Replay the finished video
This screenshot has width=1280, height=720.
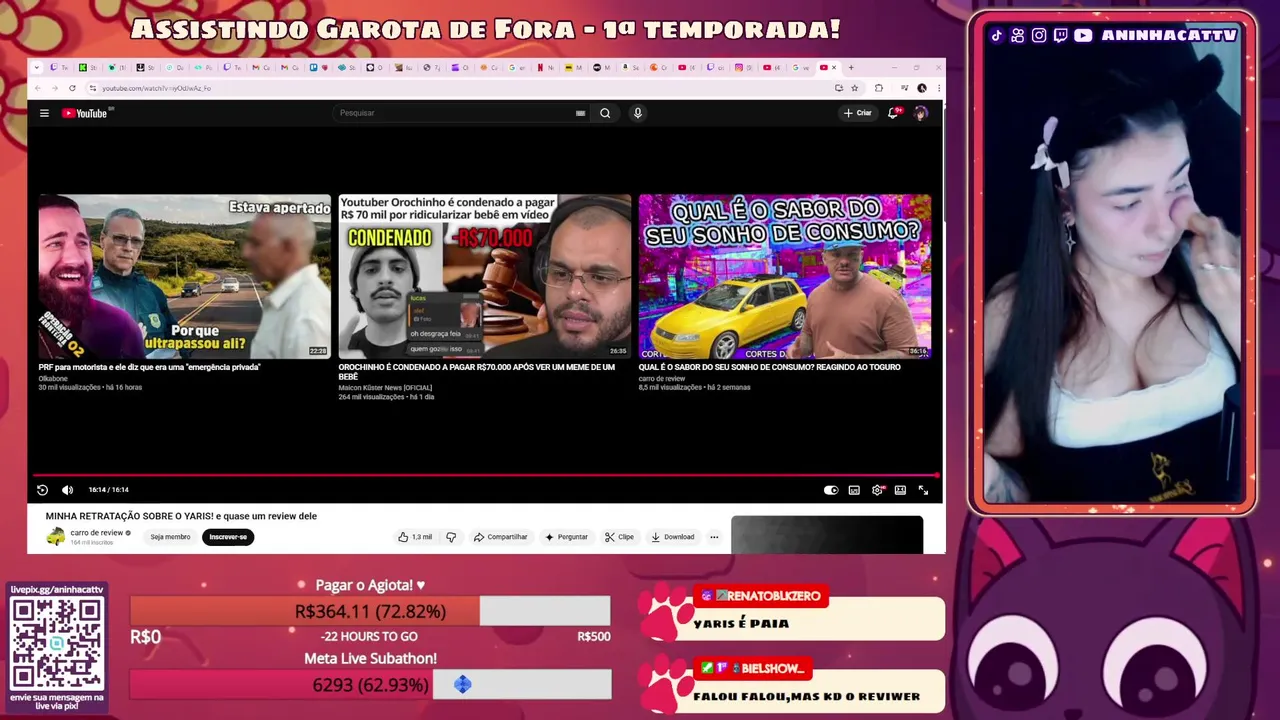(42, 490)
